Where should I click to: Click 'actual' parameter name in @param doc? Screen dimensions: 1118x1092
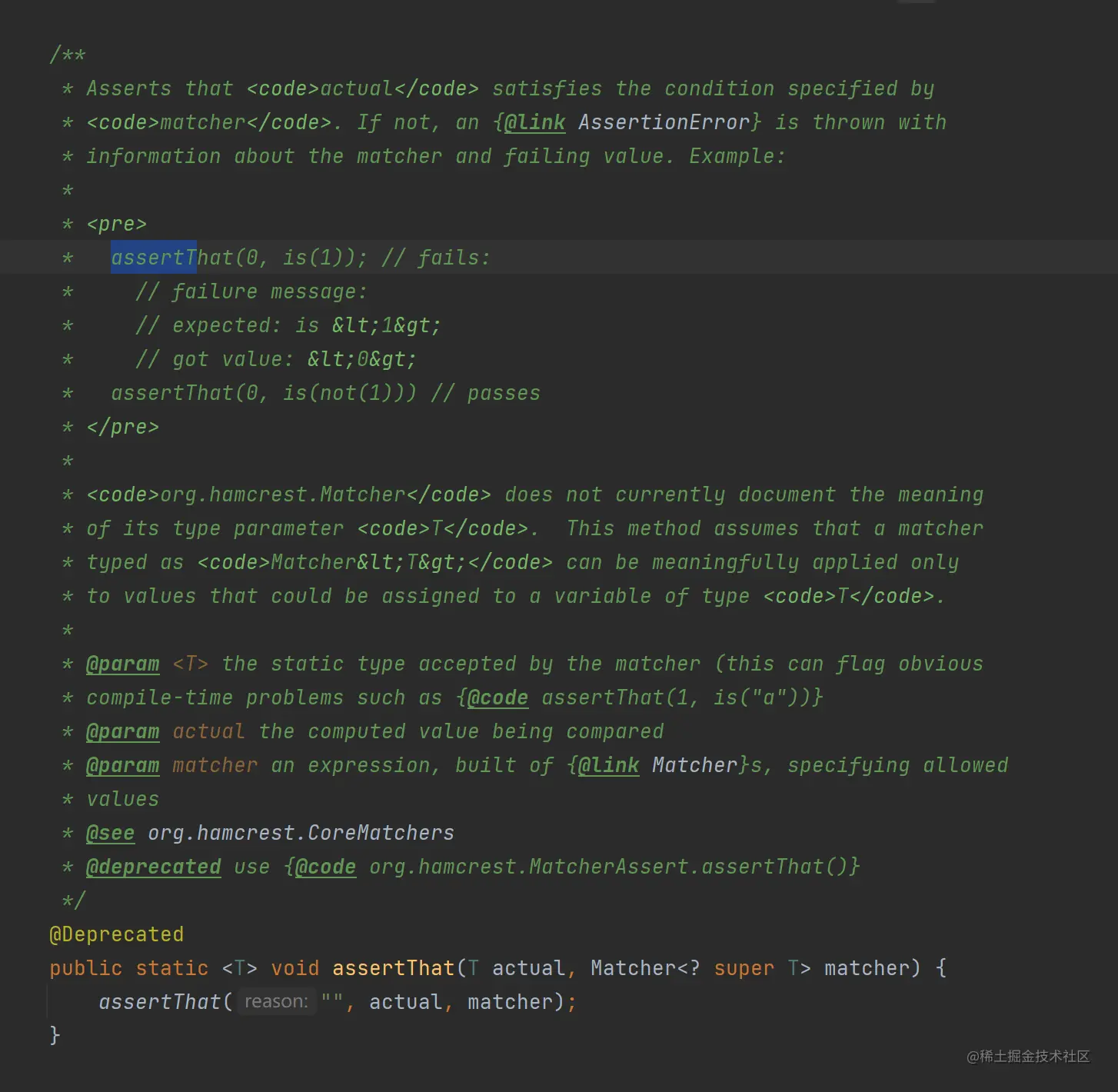click(208, 732)
